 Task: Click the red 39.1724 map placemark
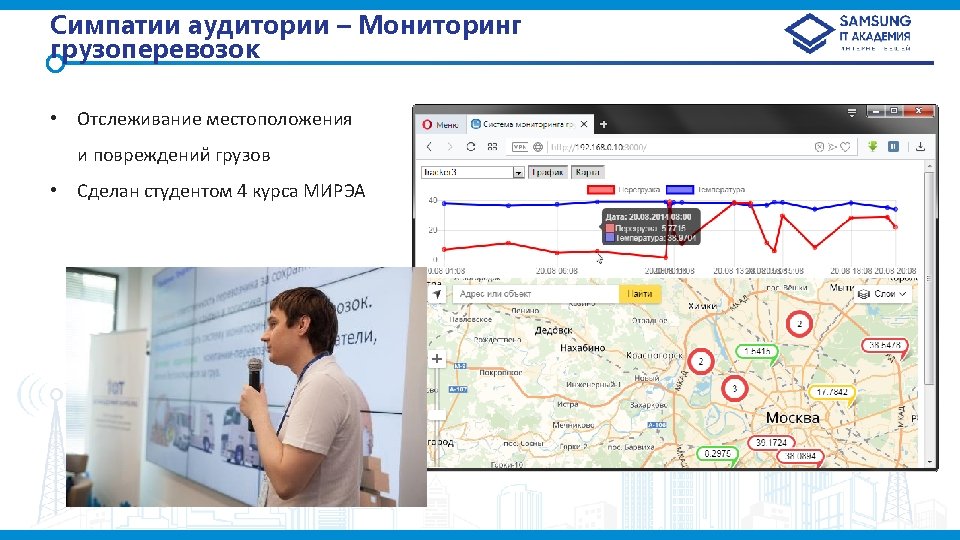click(x=771, y=442)
